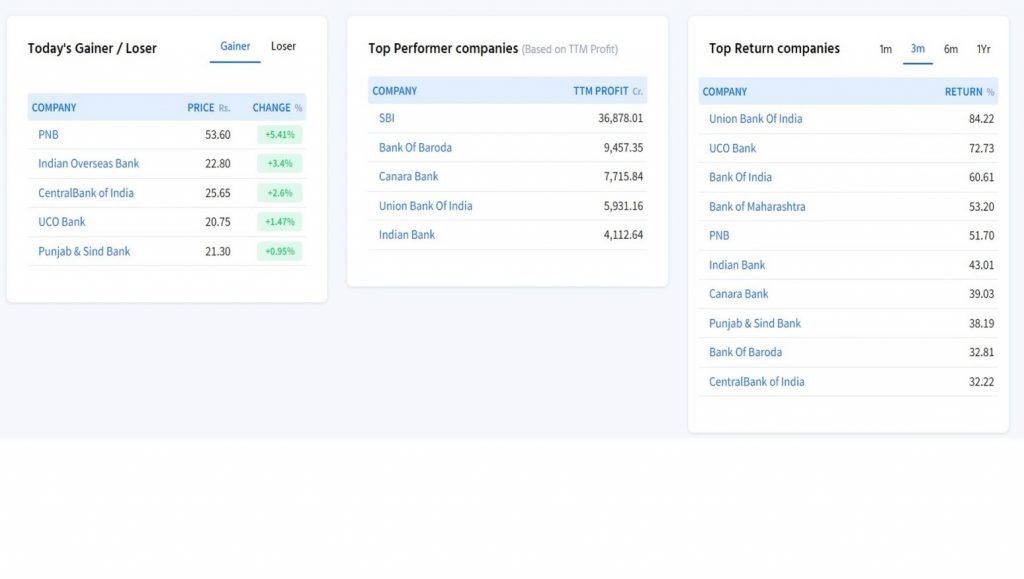Select the price value 25.65

point(217,193)
